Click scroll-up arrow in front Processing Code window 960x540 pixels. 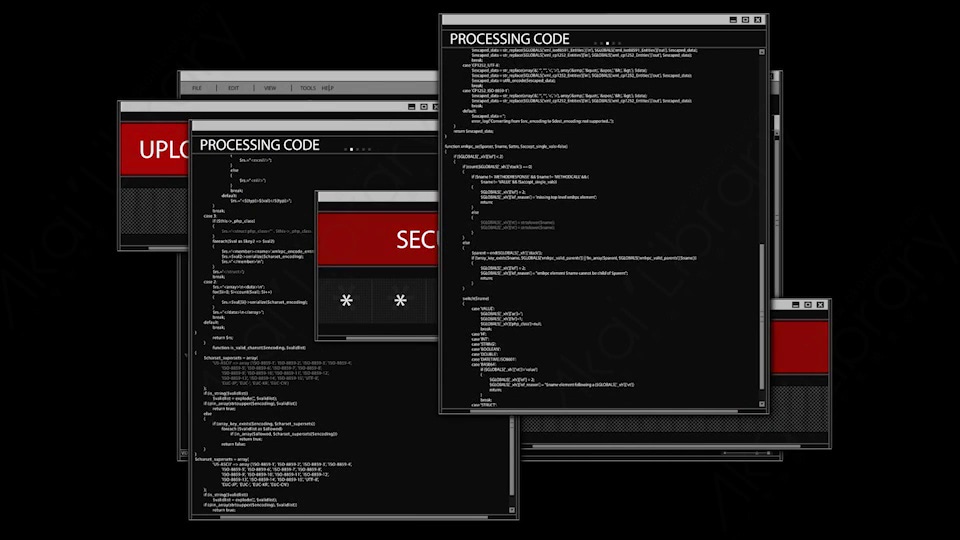[x=762, y=52]
